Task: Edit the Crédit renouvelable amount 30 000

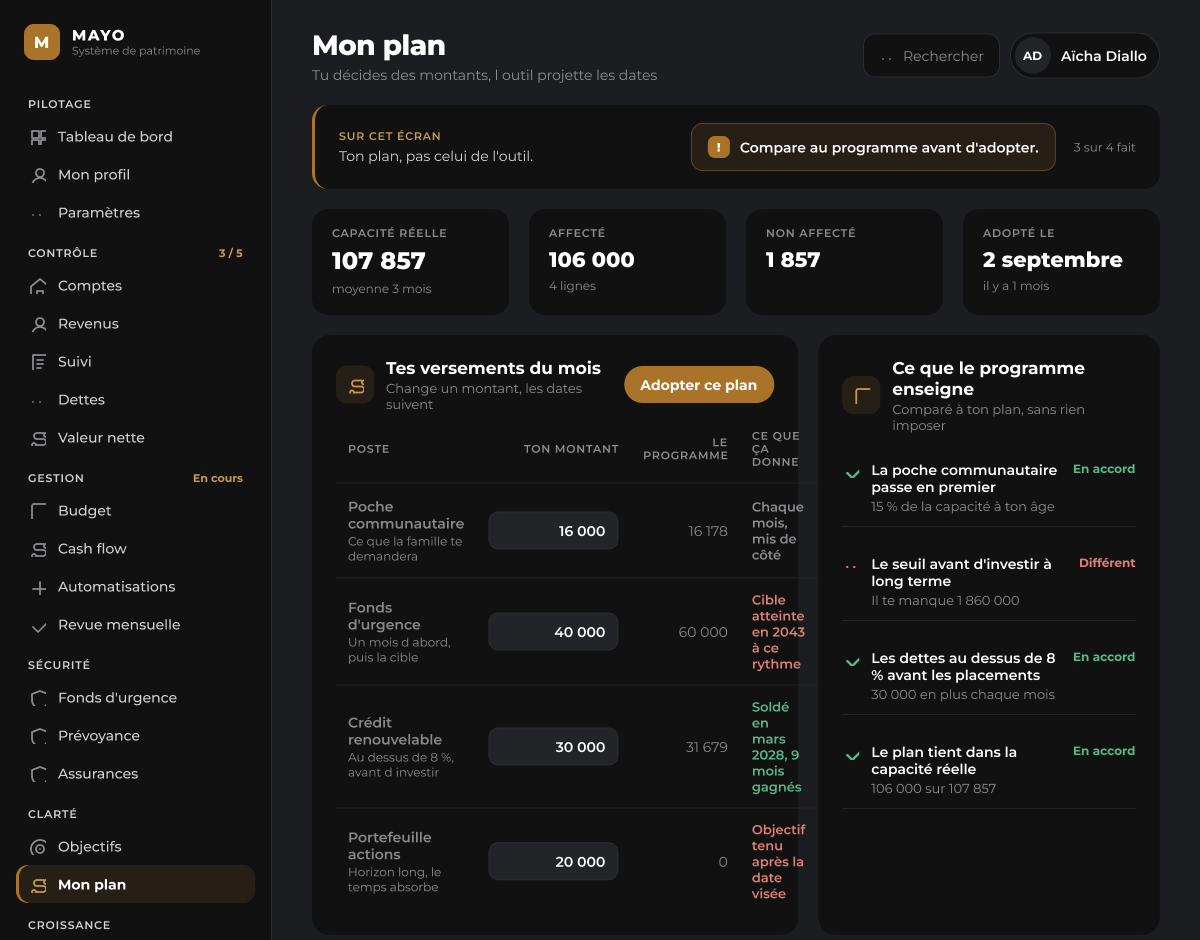Action: (553, 747)
